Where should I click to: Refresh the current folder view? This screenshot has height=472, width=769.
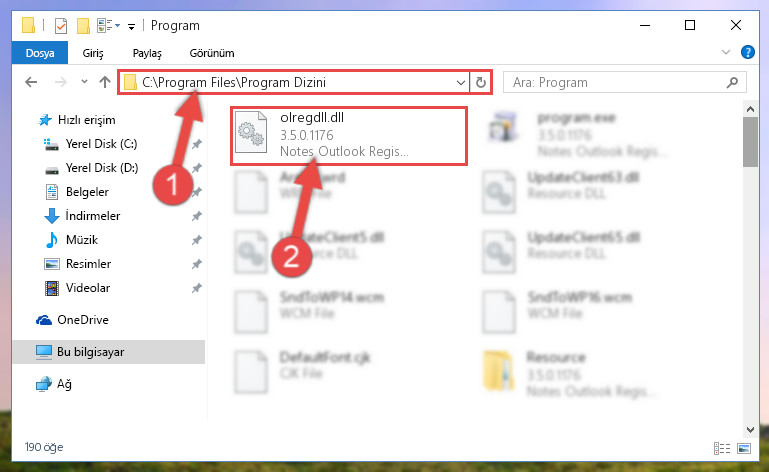481,82
